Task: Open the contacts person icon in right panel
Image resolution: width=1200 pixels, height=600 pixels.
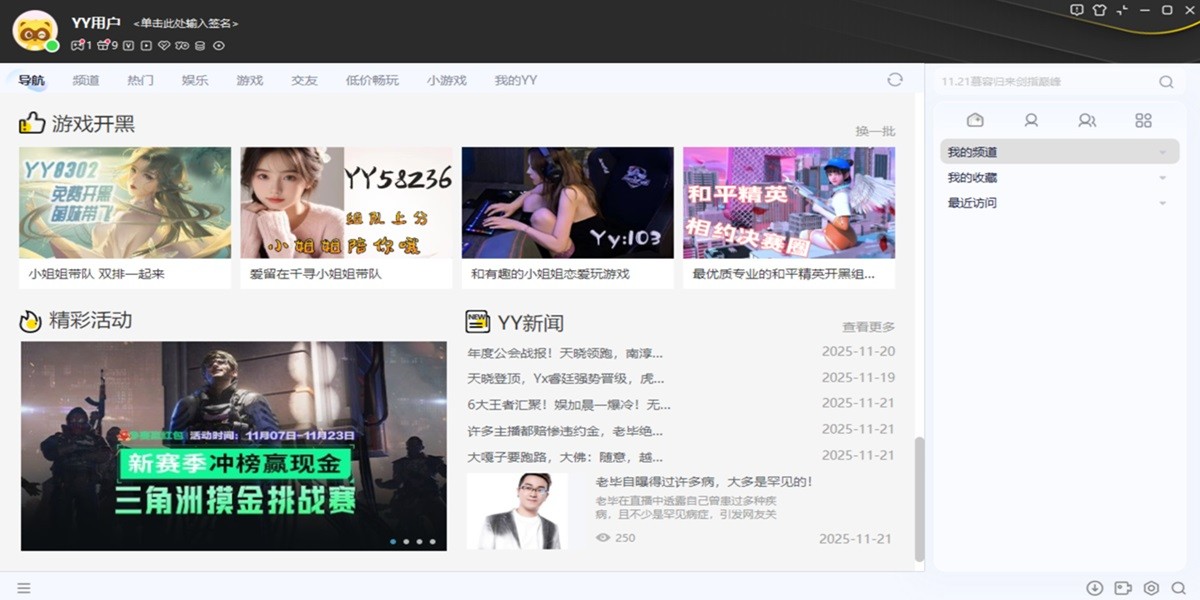Action: 1032,120
